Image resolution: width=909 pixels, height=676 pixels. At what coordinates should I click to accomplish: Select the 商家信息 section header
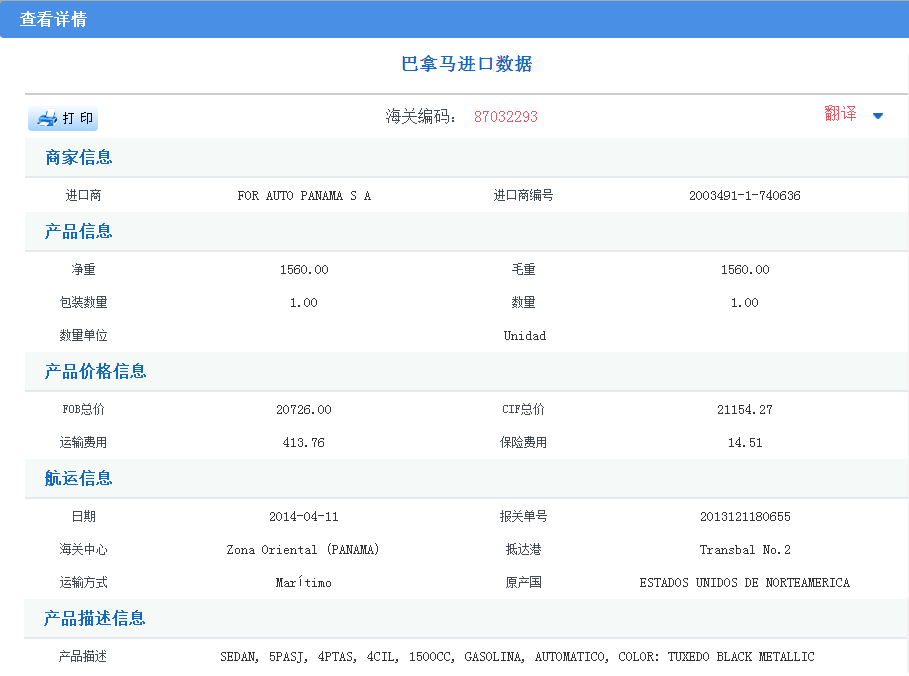pos(79,157)
